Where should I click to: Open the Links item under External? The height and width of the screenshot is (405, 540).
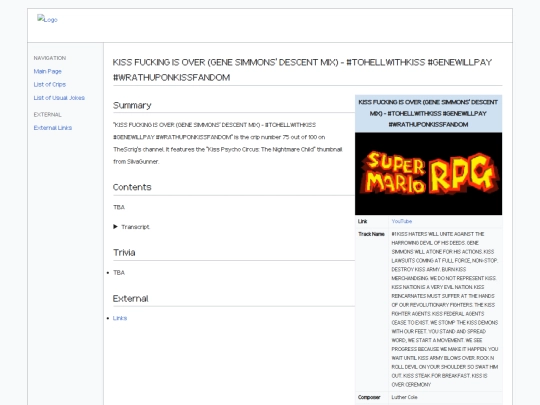pyautogui.click(x=120, y=318)
